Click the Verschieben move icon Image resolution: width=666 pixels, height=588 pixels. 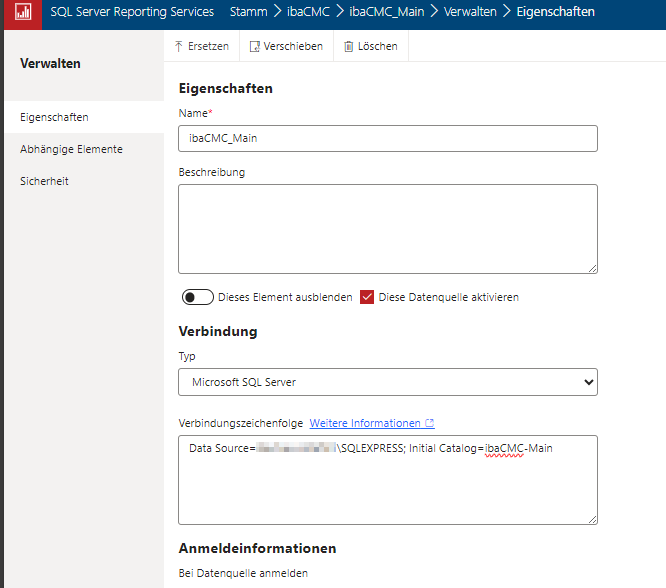tap(255, 46)
